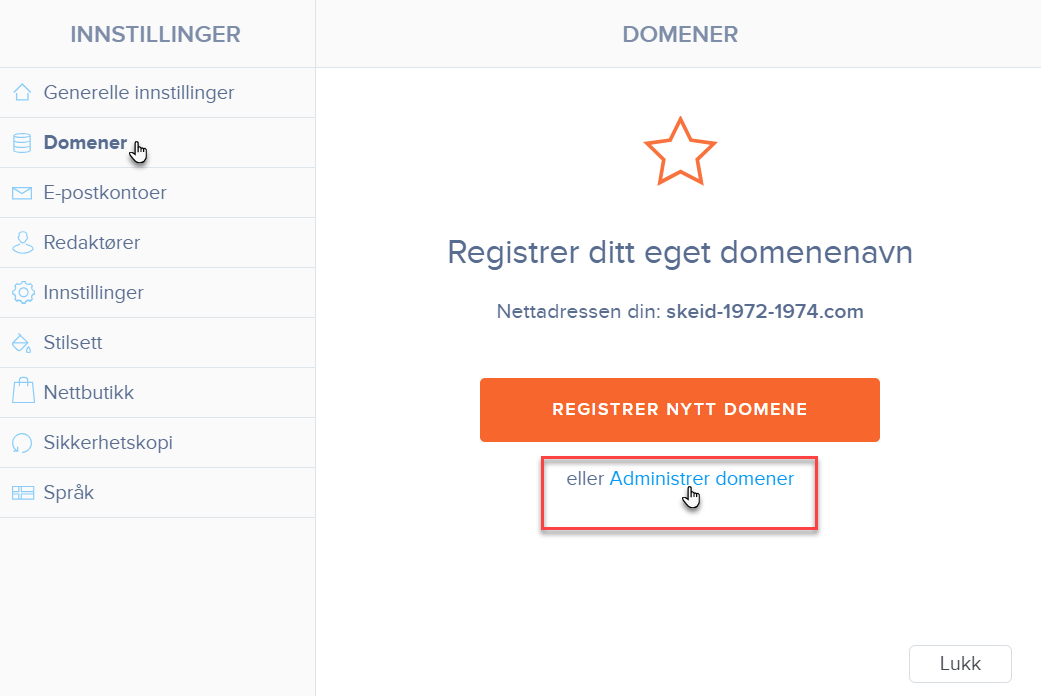
Task: Click the database icon beside Domener
Action: pos(23,143)
